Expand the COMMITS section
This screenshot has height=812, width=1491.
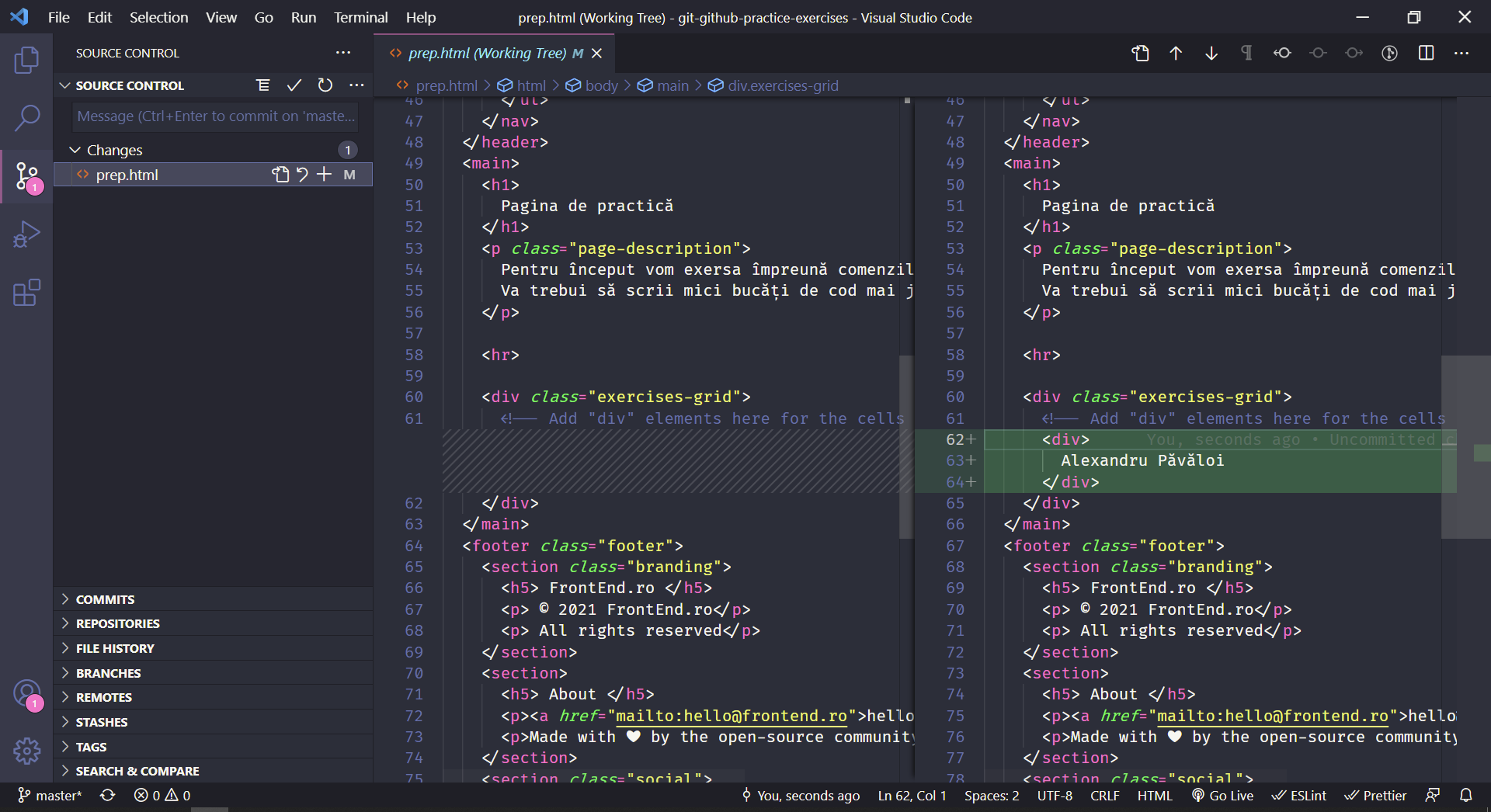105,599
